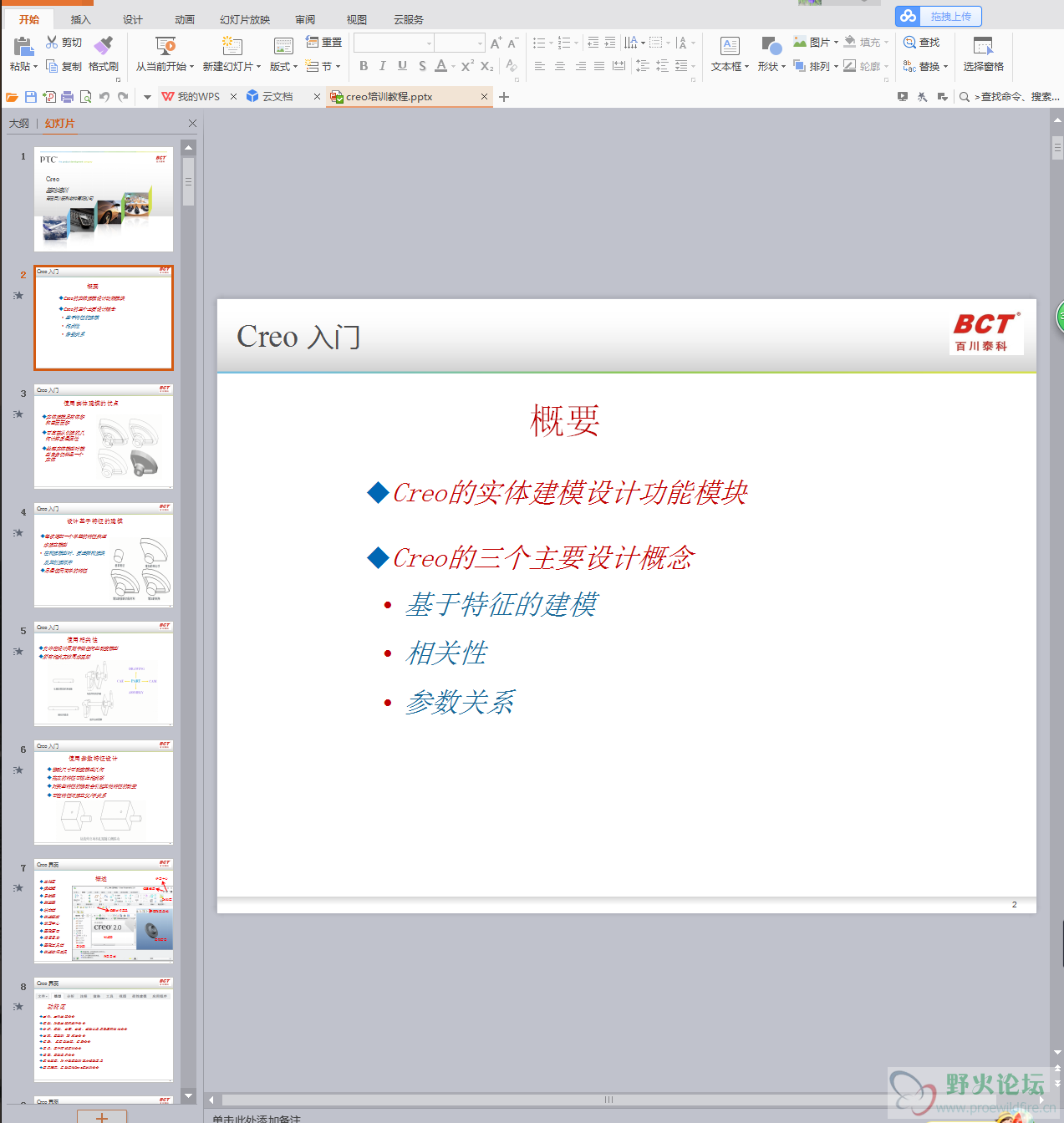Toggle Underline formatting
This screenshot has height=1123, width=1064.
(402, 66)
